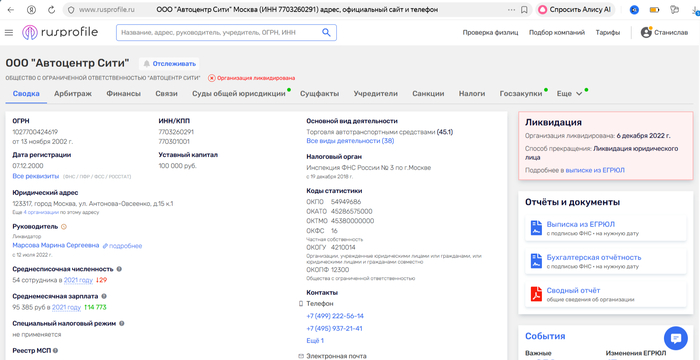
Task: Open выписке из ЕГРЮЛ link in Ликвидация box
Action: (x=595, y=170)
